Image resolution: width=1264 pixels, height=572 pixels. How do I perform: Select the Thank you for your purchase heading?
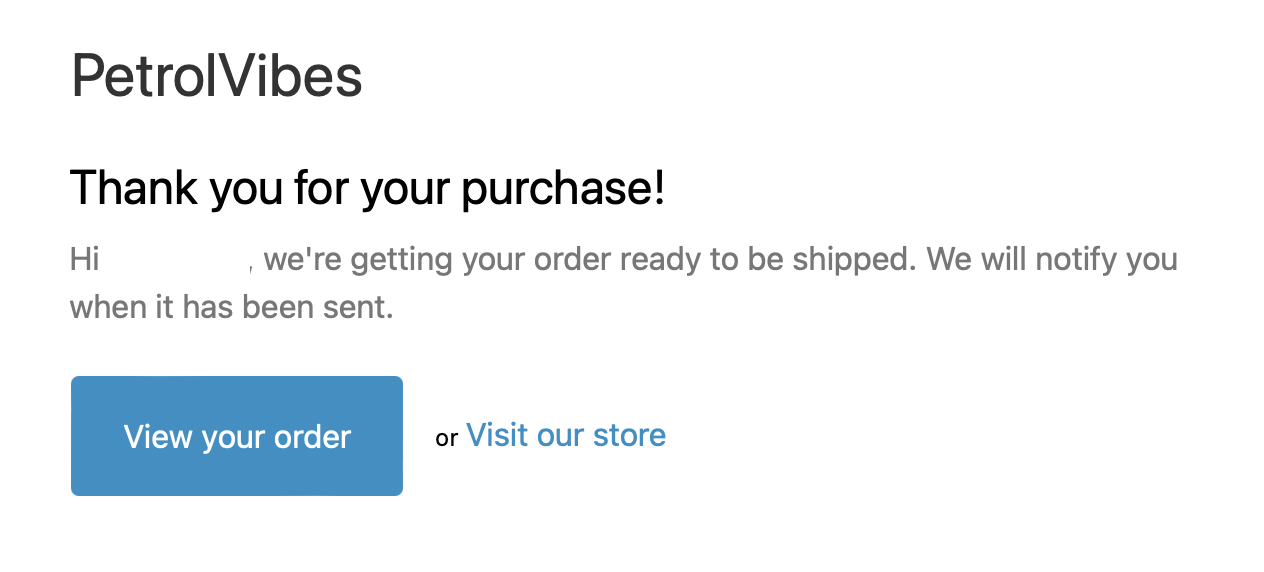coord(367,188)
